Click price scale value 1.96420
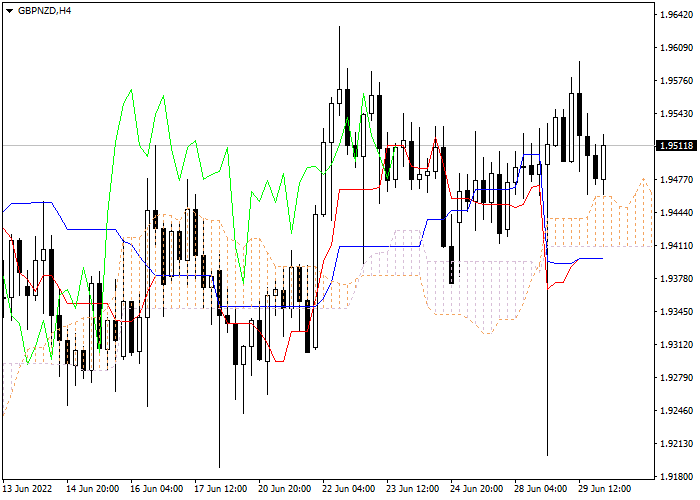Screen dimensions: 700x500 676,15
